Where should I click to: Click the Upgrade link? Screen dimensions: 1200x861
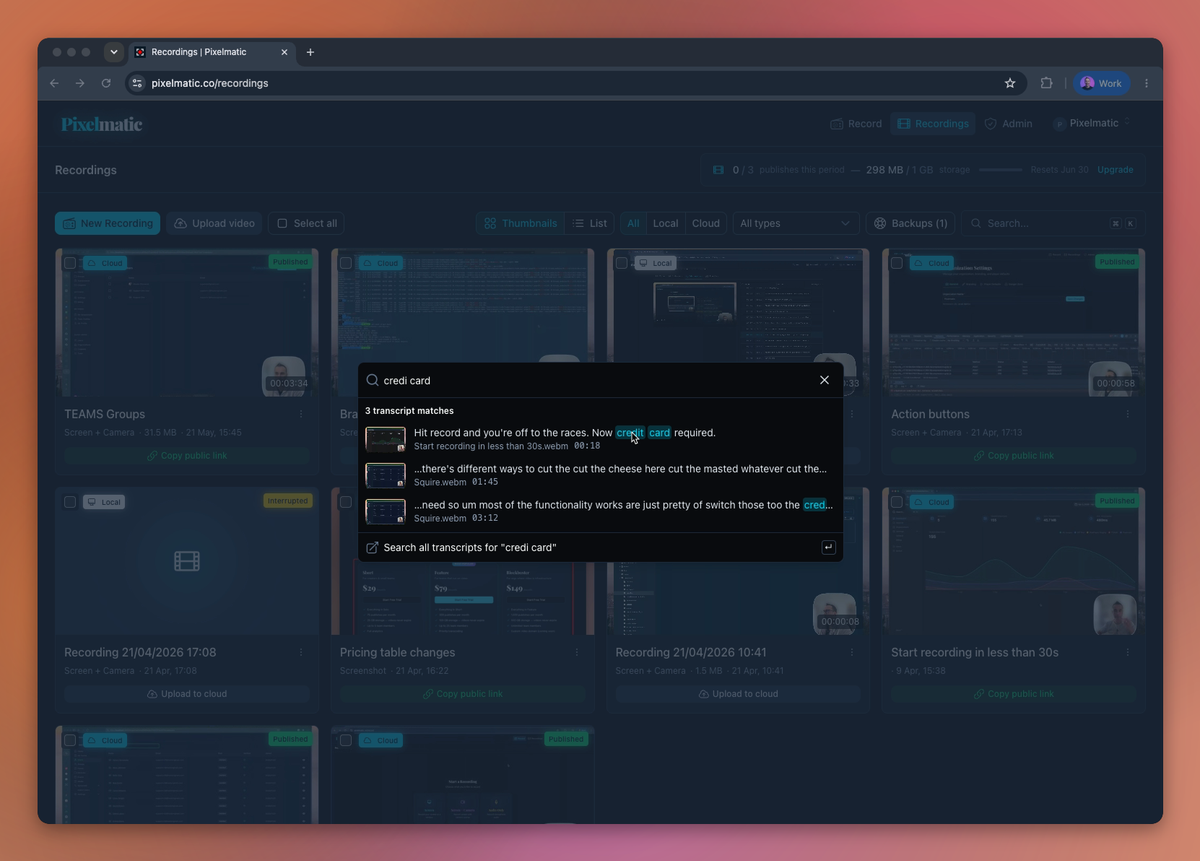1115,170
